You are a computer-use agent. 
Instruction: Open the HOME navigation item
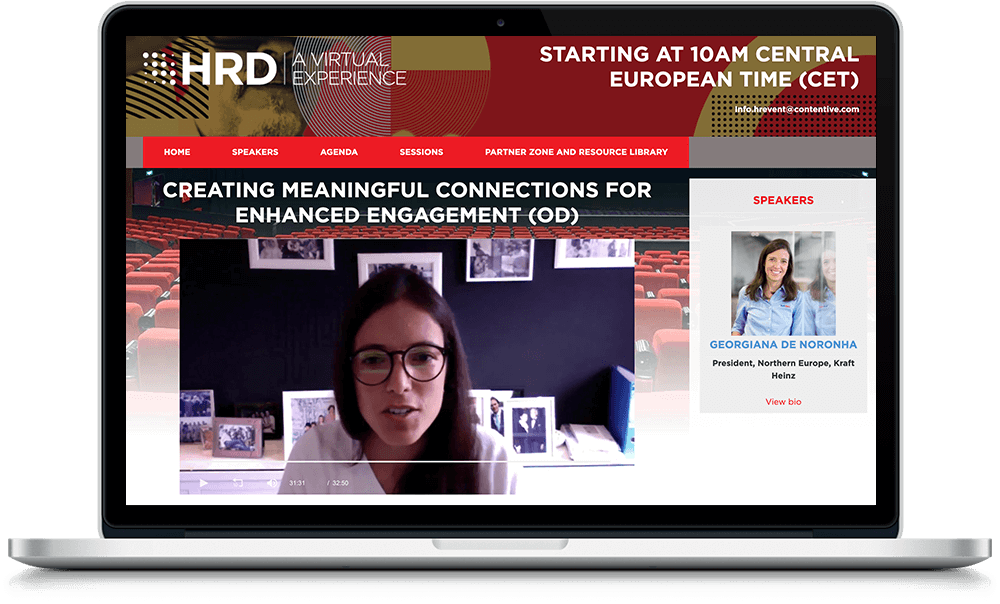coord(176,151)
